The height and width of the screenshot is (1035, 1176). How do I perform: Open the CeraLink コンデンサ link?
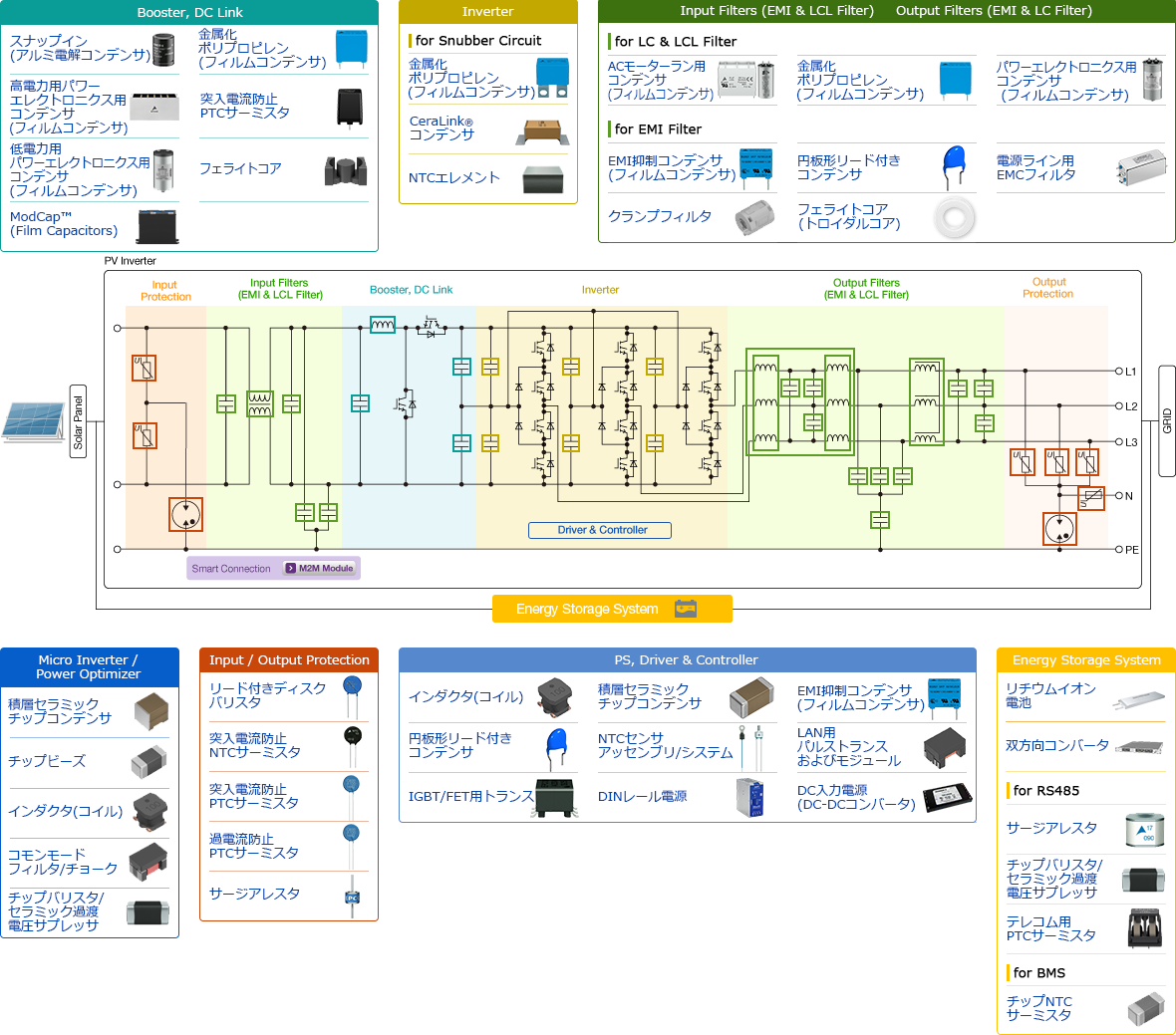tap(441, 129)
